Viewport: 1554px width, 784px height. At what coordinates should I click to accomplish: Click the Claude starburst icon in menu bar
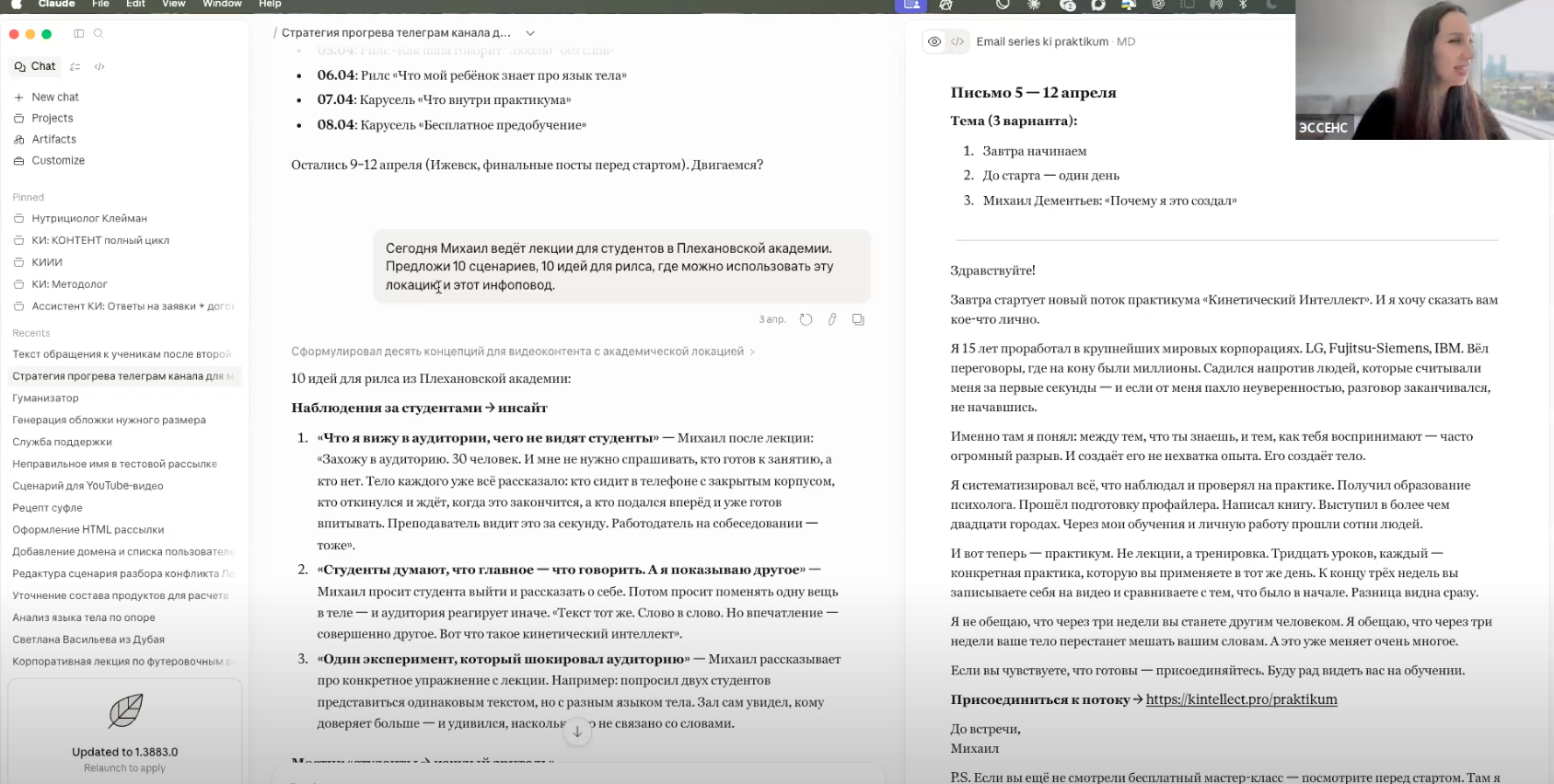coord(1034,5)
